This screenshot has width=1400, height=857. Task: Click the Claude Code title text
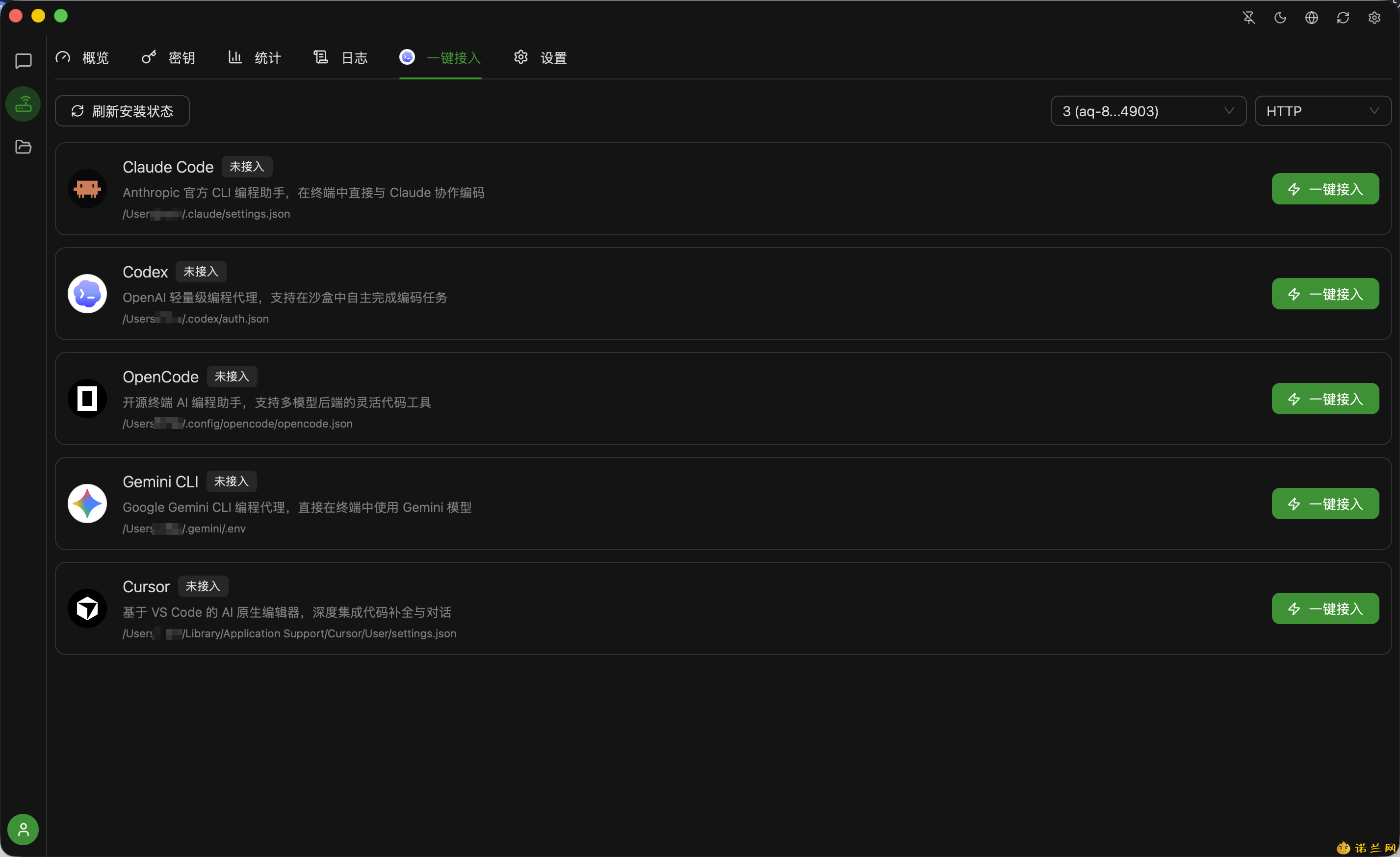pyautogui.click(x=168, y=167)
